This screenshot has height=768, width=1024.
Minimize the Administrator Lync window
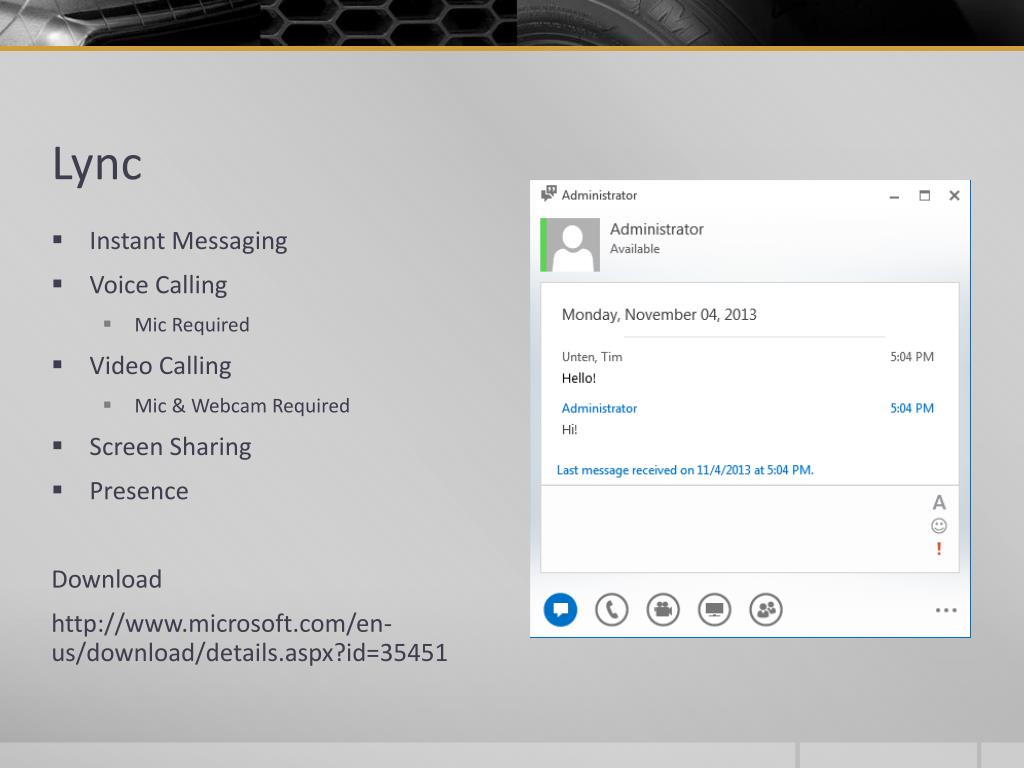point(894,196)
